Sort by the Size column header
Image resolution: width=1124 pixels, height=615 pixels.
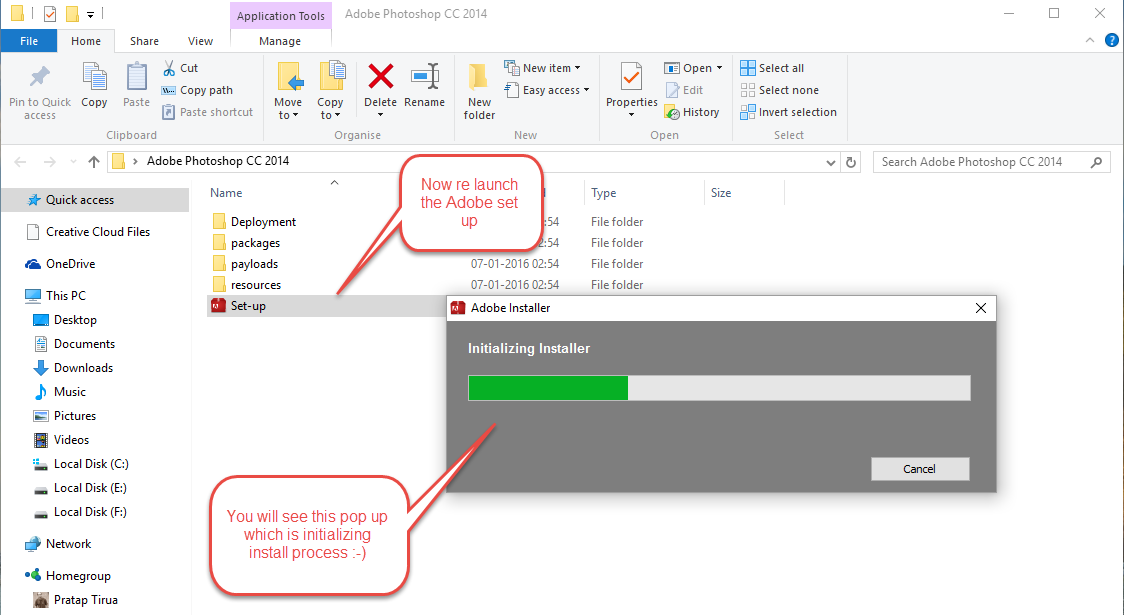click(x=721, y=193)
